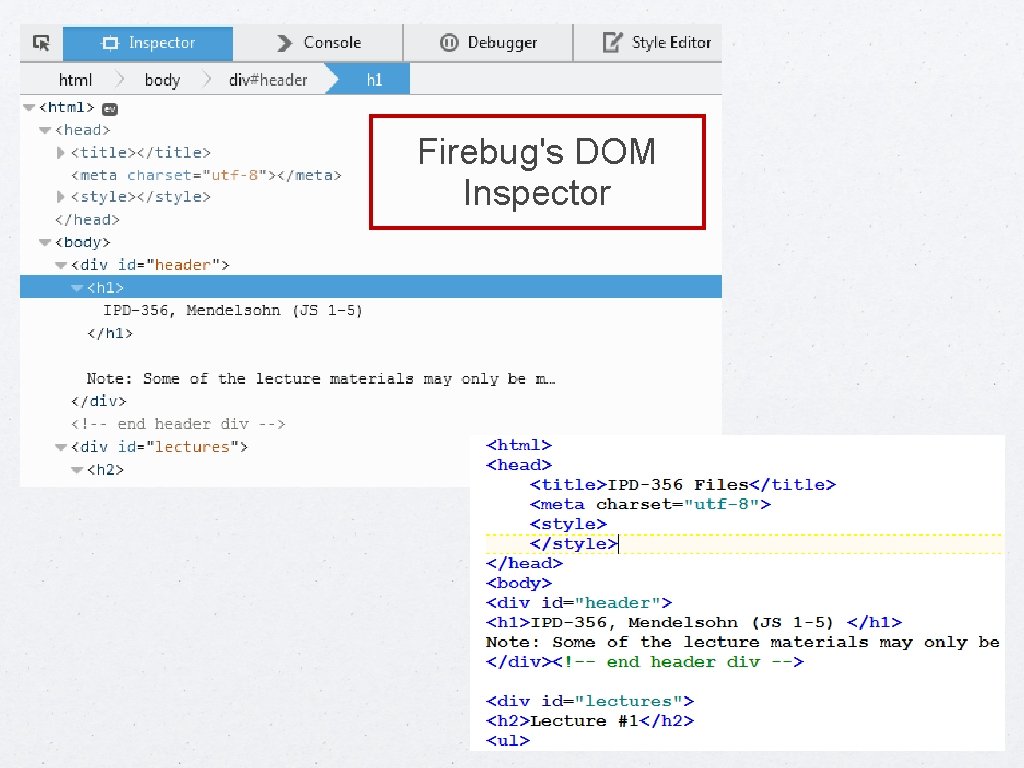Expand the title element node
This screenshot has height=768, width=1024.
click(x=61, y=152)
